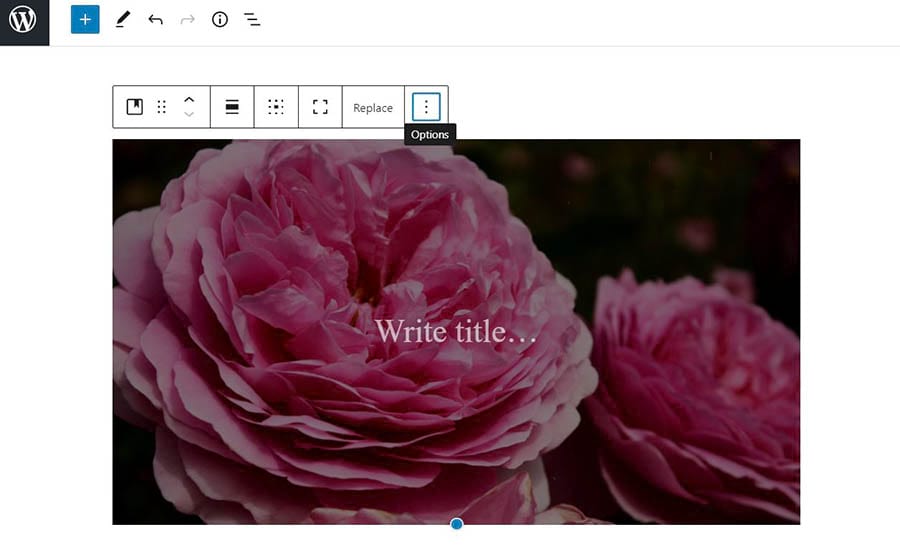This screenshot has height=550, width=900.
Task: Click the Cover block type icon
Action: pyautogui.click(x=135, y=107)
